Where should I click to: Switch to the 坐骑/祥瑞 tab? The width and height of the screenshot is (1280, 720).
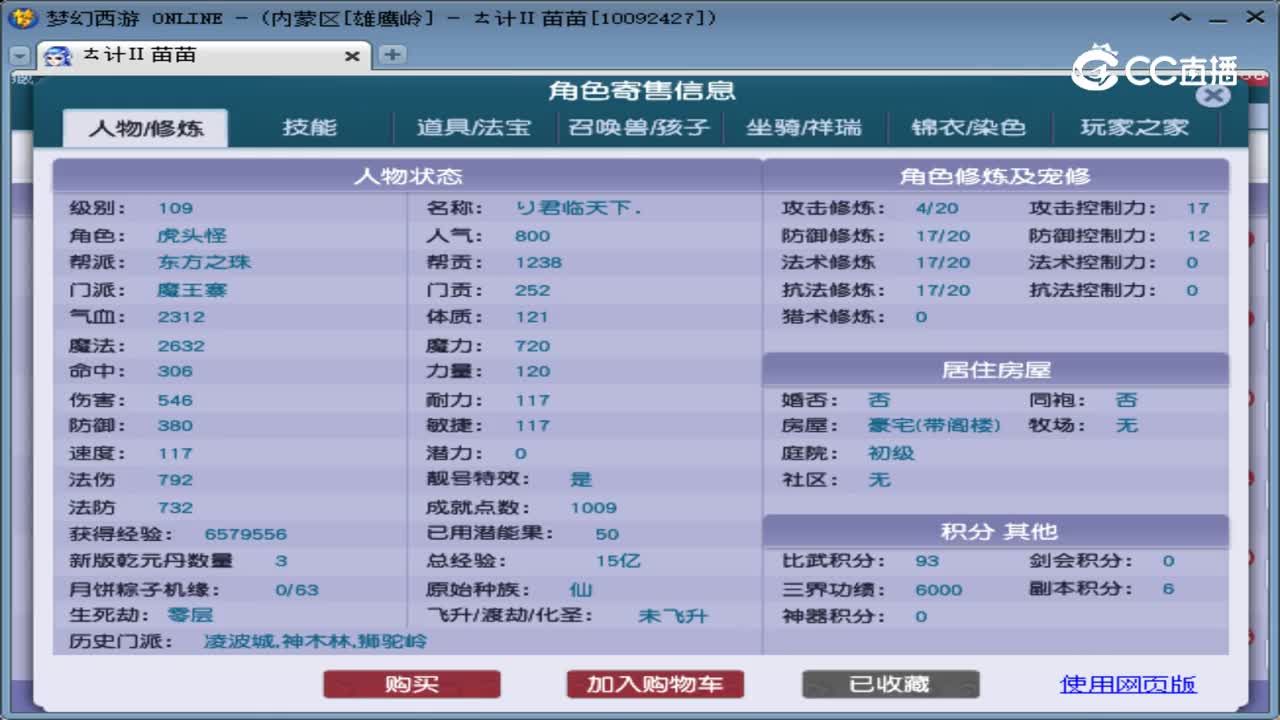point(807,128)
